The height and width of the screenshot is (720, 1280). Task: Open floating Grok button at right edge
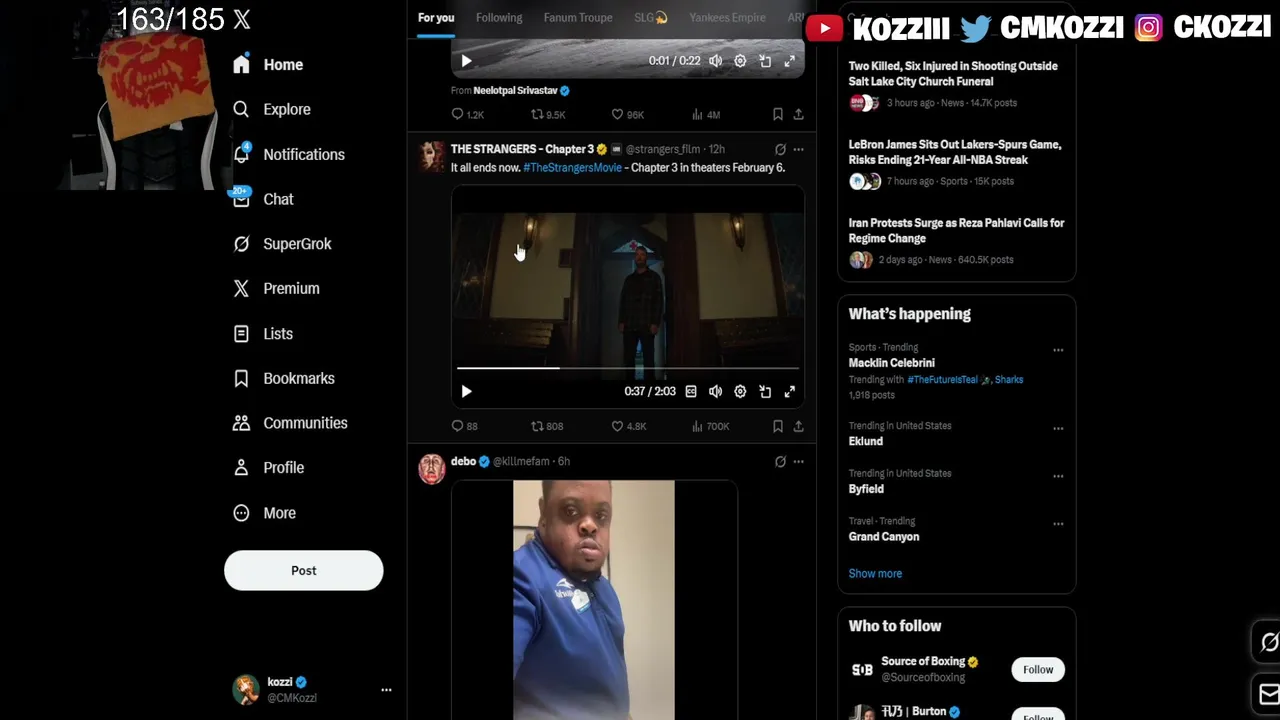pyautogui.click(x=1268, y=642)
